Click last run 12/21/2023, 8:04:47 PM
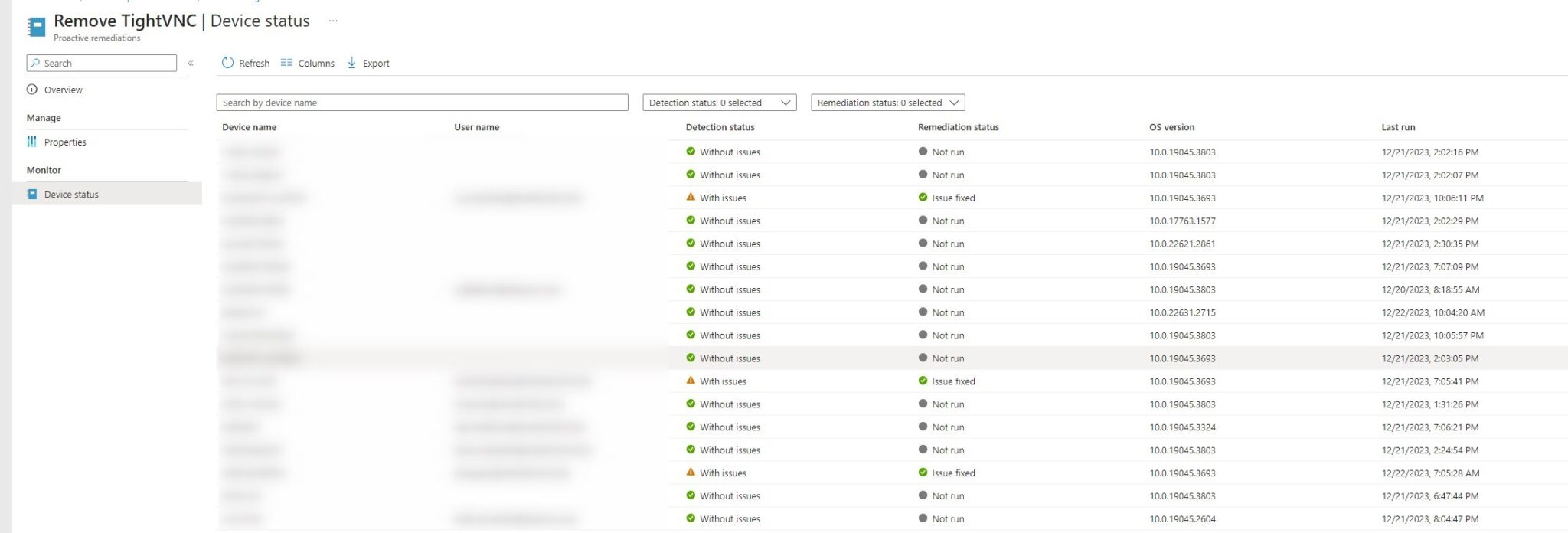Image resolution: width=1568 pixels, height=533 pixels. click(1430, 518)
